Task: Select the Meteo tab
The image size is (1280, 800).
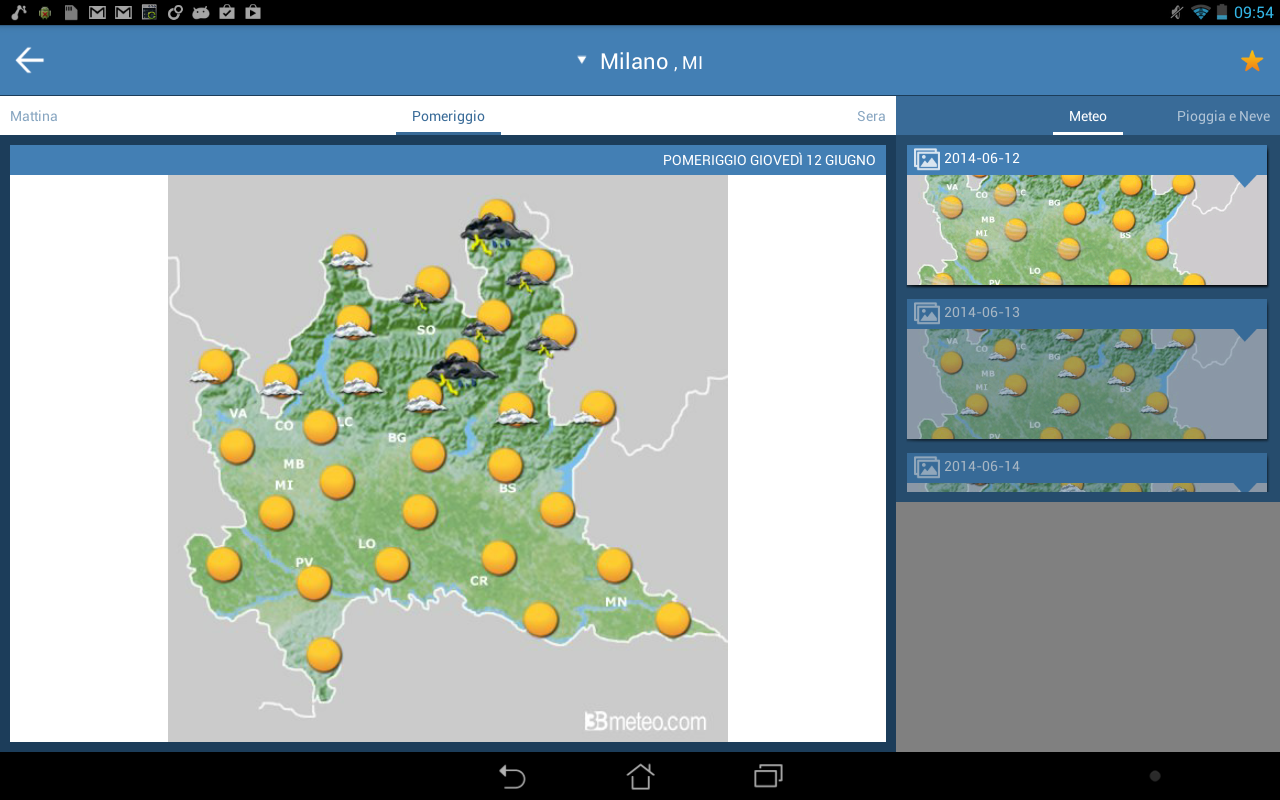Action: pos(1087,116)
